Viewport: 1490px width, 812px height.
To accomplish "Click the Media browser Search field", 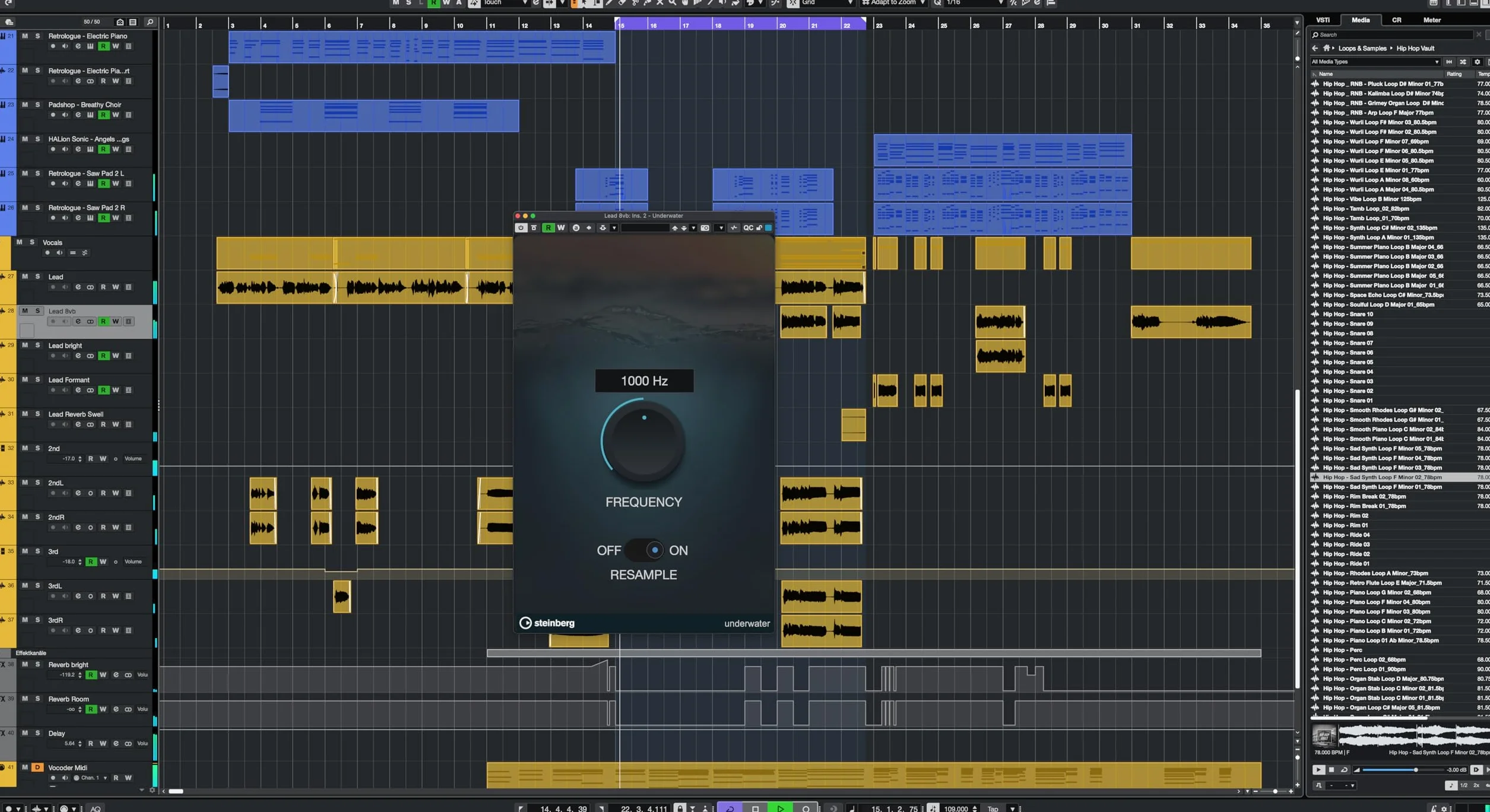I will (1392, 35).
